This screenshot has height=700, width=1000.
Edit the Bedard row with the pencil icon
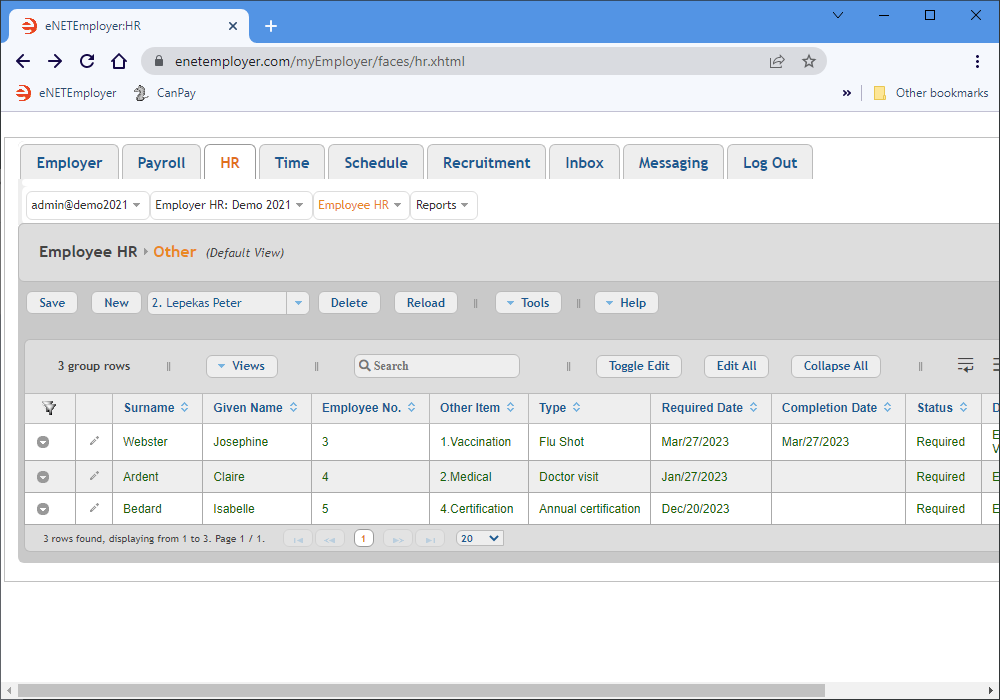pos(94,507)
